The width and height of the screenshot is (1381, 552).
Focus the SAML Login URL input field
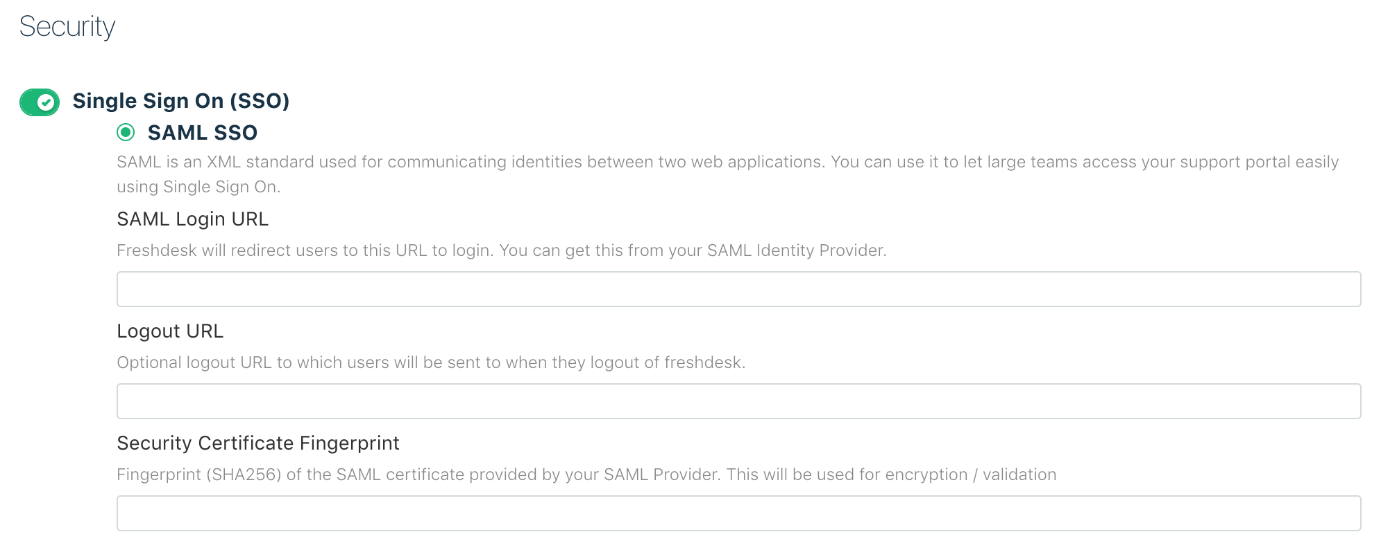tap(738, 289)
